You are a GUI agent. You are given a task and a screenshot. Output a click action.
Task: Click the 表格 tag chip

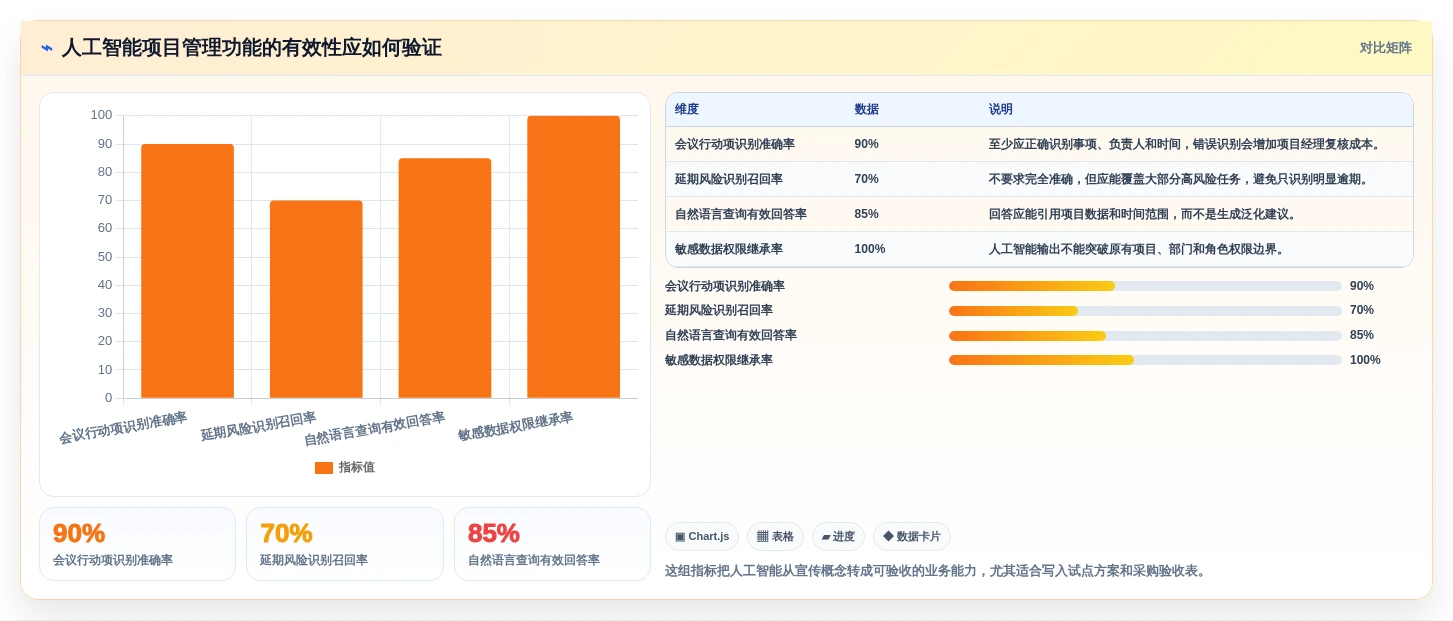(775, 537)
